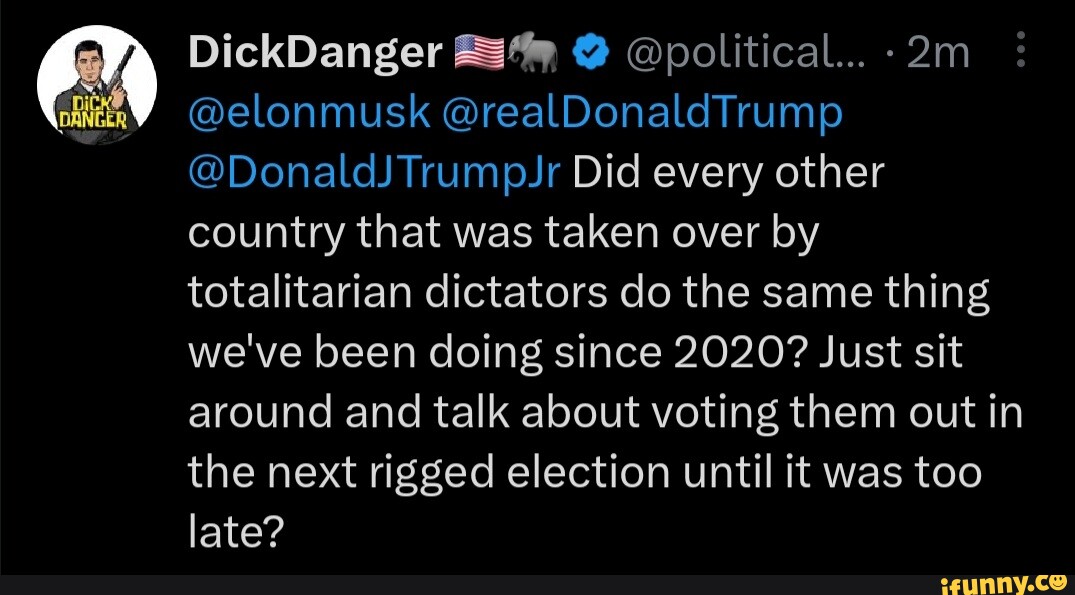Click the American flag emoji

pos(479,55)
